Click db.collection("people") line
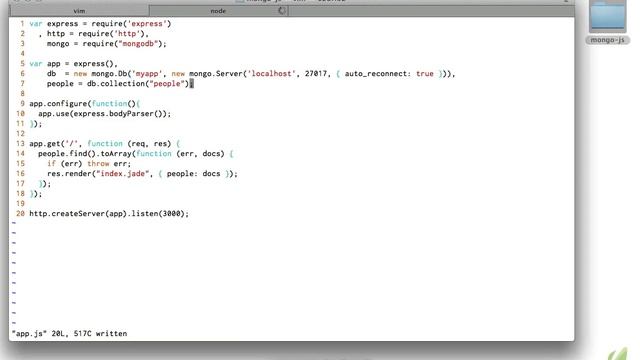 coord(120,84)
